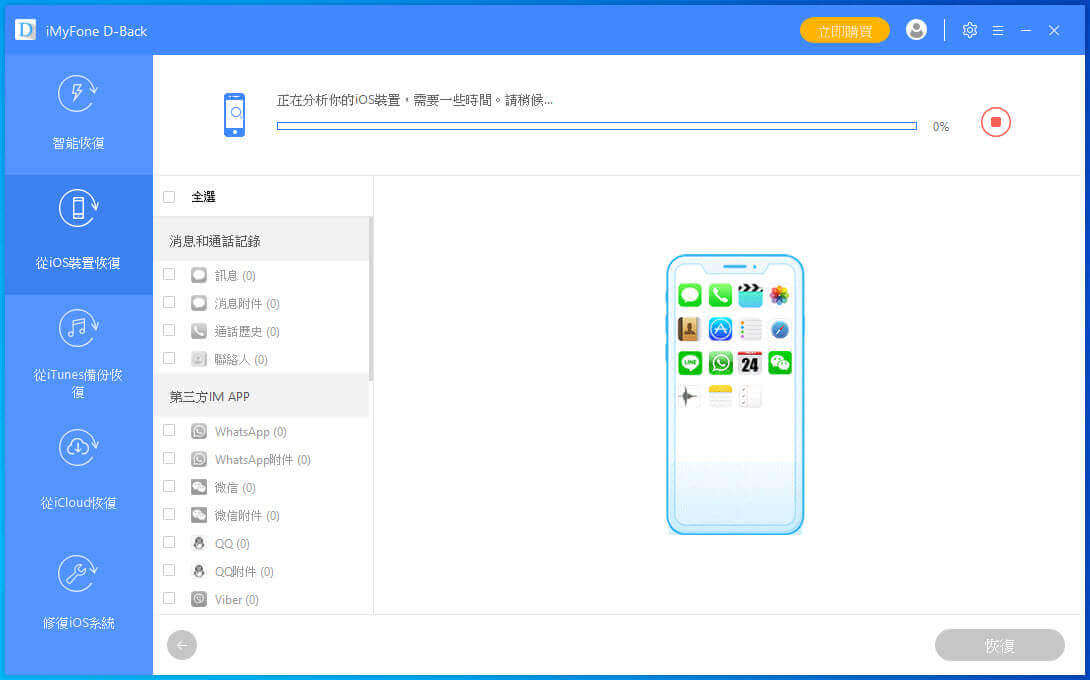Check the QQ附件 checkbox

point(169,570)
